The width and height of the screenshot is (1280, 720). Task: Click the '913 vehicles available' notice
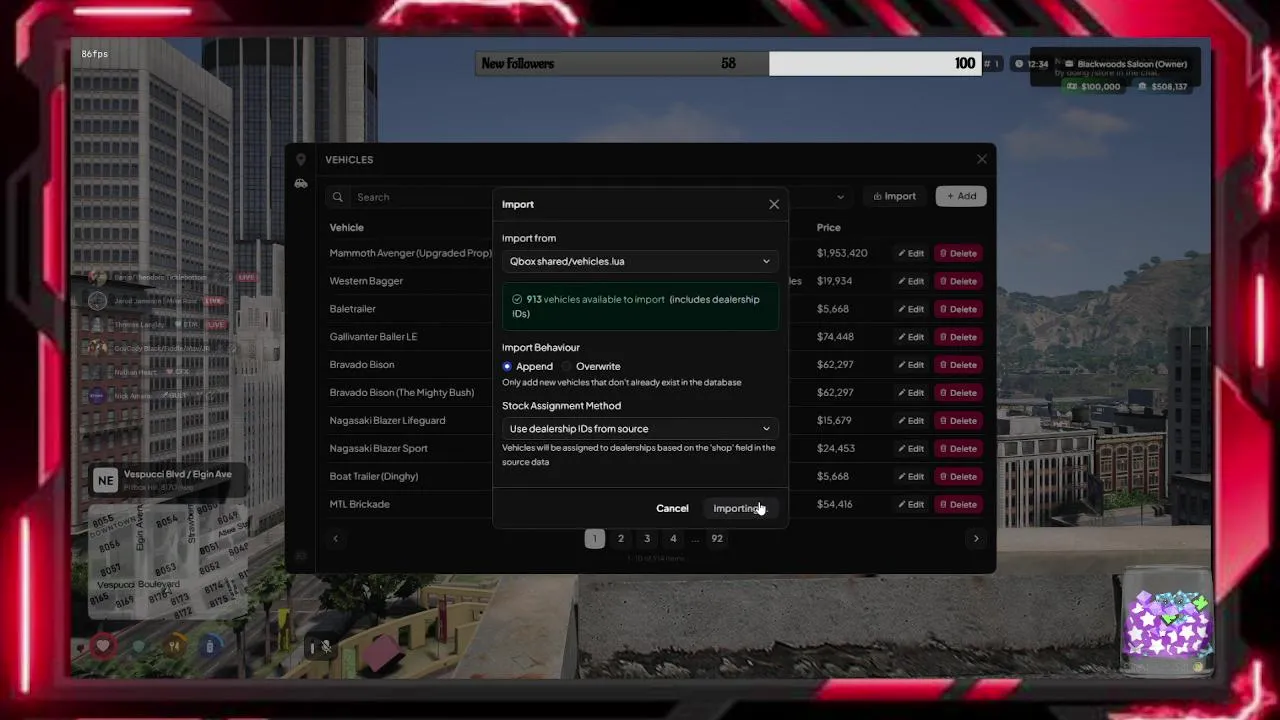[640, 306]
